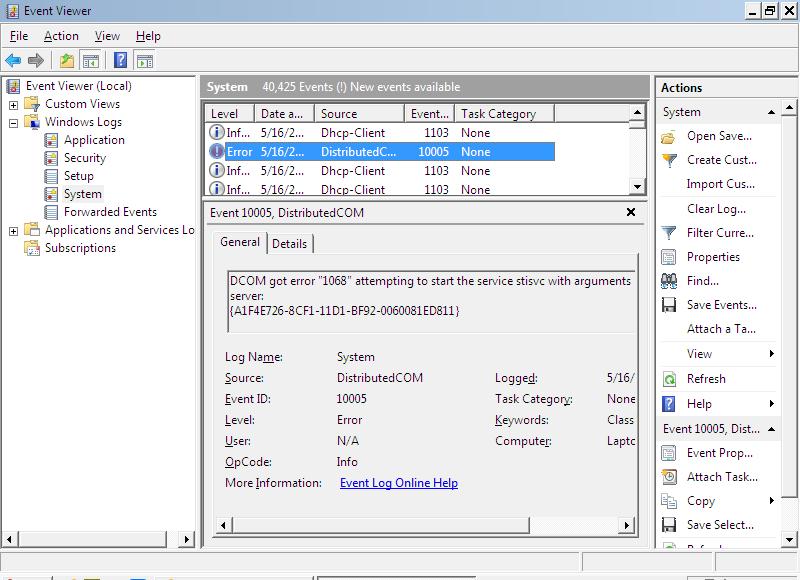Sort events by Level column
The width and height of the screenshot is (800, 580).
click(230, 114)
